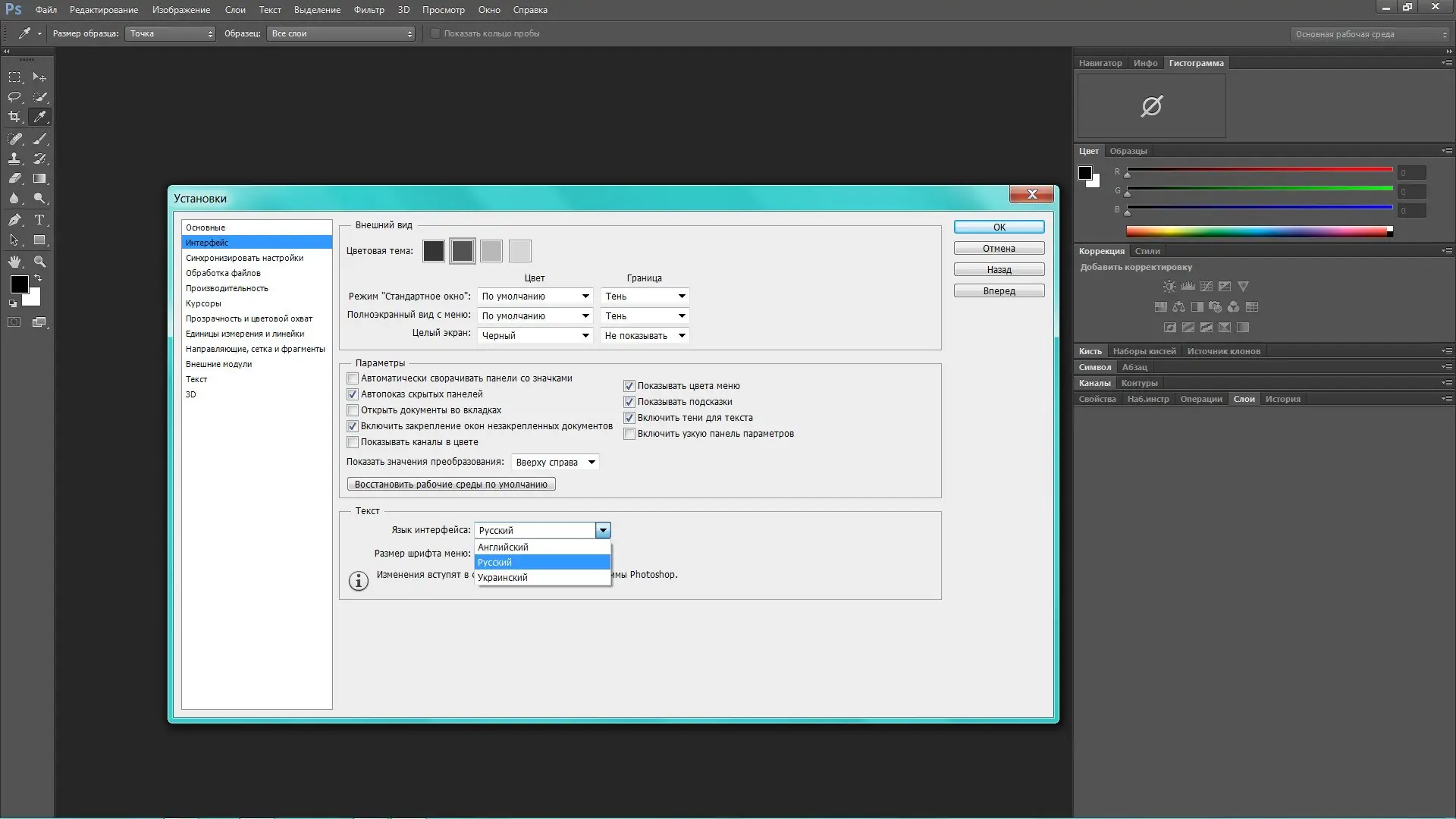Pick the Horizontal Type tool

(x=39, y=220)
